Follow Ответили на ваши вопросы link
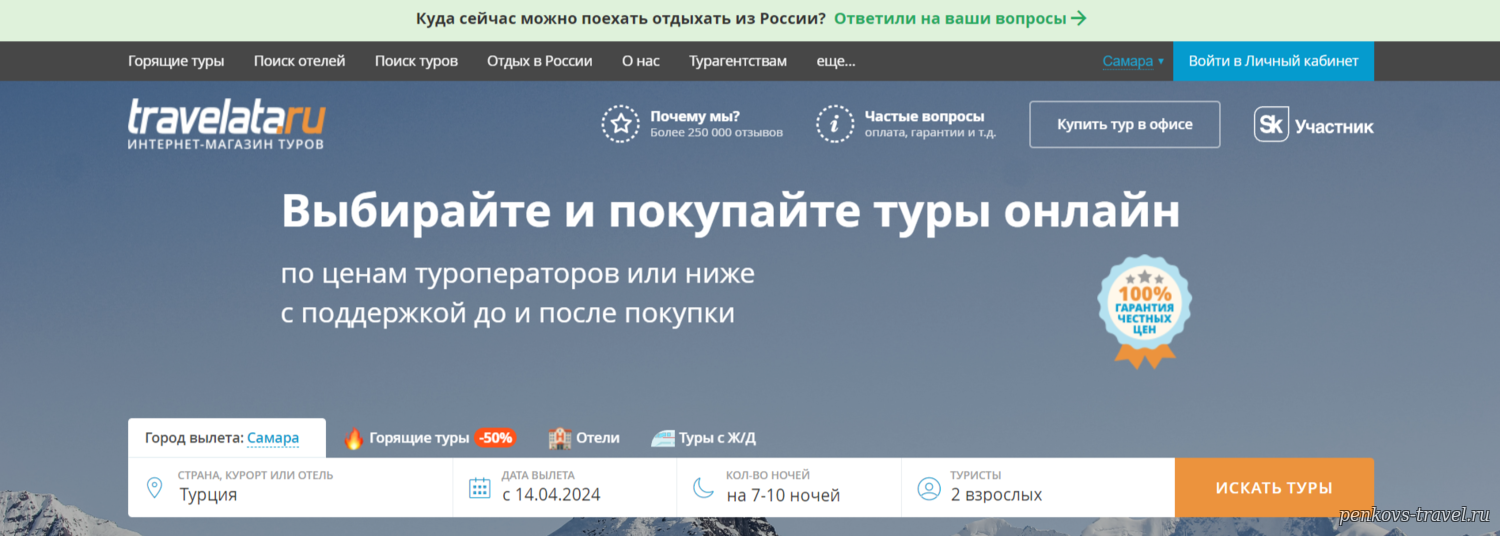The width and height of the screenshot is (1500, 536). pos(960,18)
